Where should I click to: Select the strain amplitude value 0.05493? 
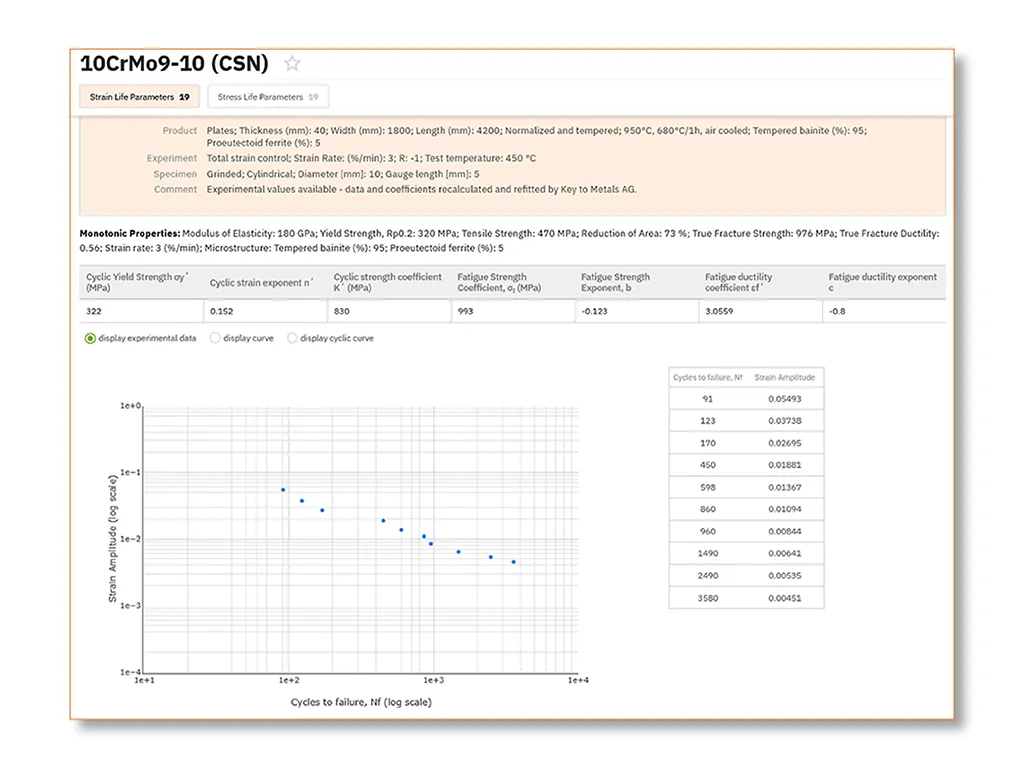787,399
